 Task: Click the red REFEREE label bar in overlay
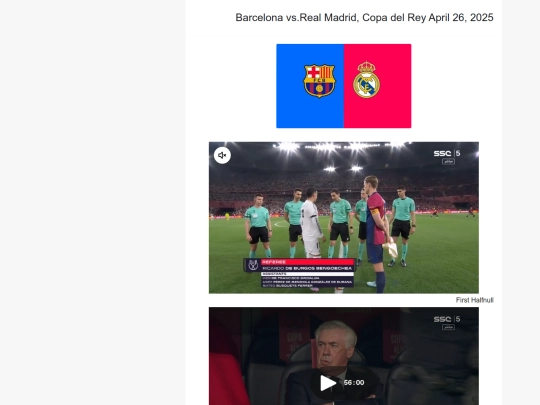[x=308, y=262]
